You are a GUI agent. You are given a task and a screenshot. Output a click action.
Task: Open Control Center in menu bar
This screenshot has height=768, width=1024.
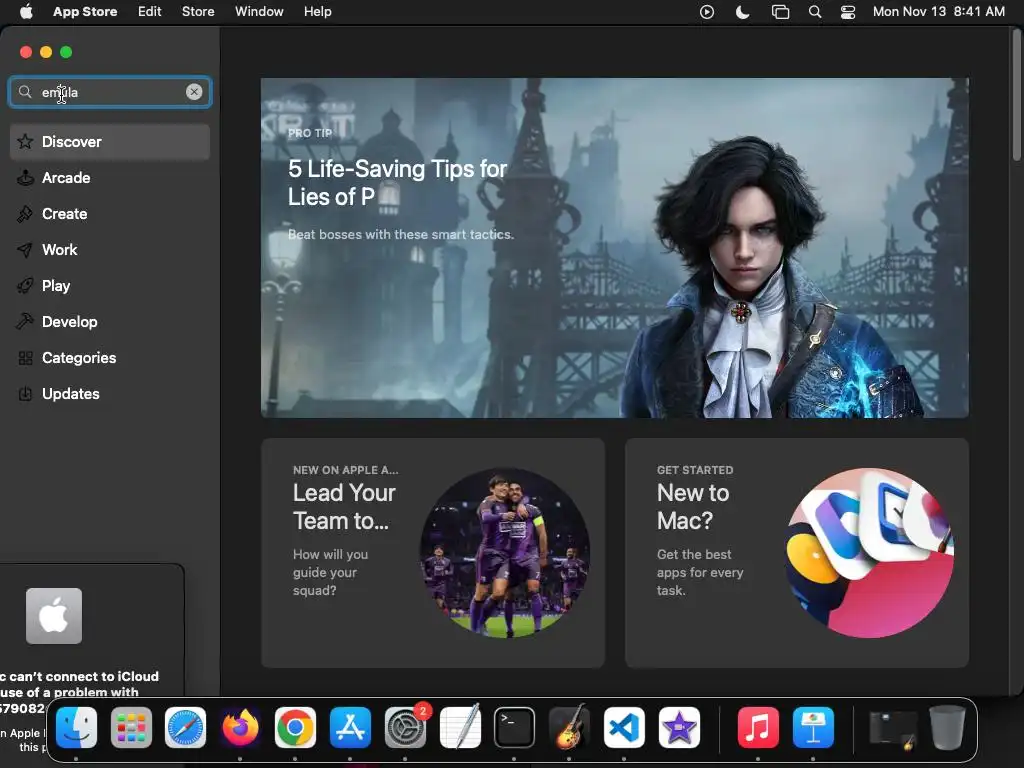pos(848,12)
